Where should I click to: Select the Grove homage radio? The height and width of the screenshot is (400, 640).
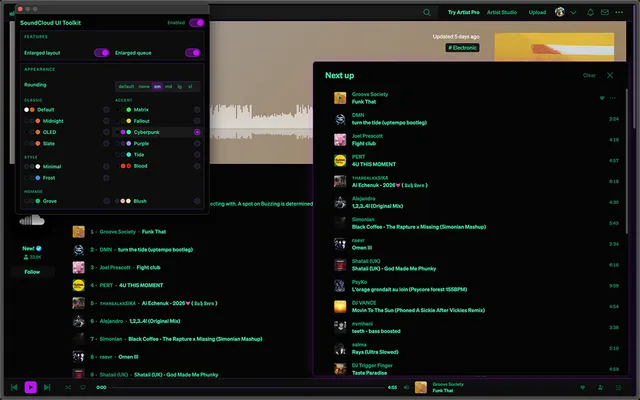click(x=106, y=201)
